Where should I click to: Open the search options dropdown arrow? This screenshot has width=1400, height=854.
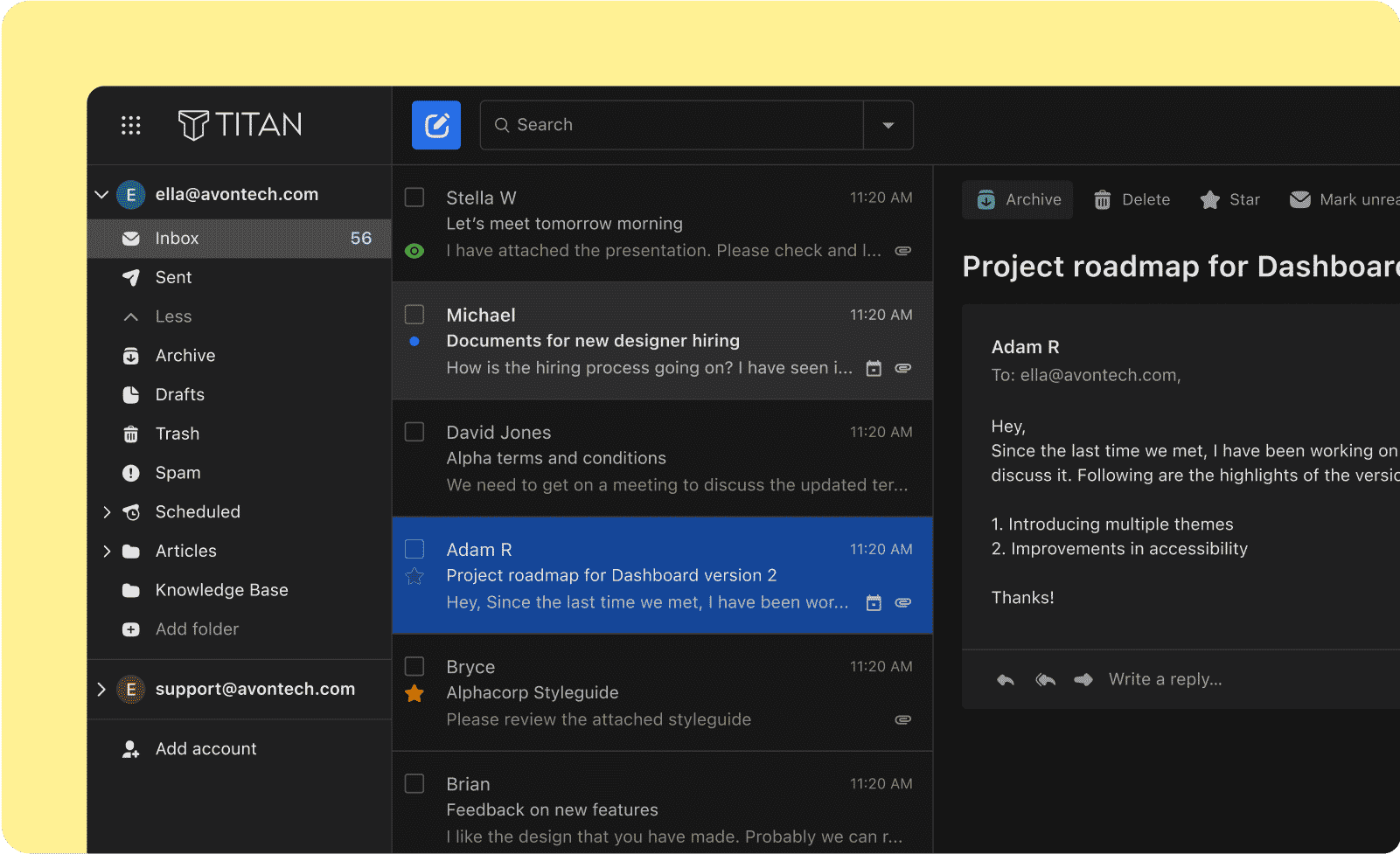point(888,125)
